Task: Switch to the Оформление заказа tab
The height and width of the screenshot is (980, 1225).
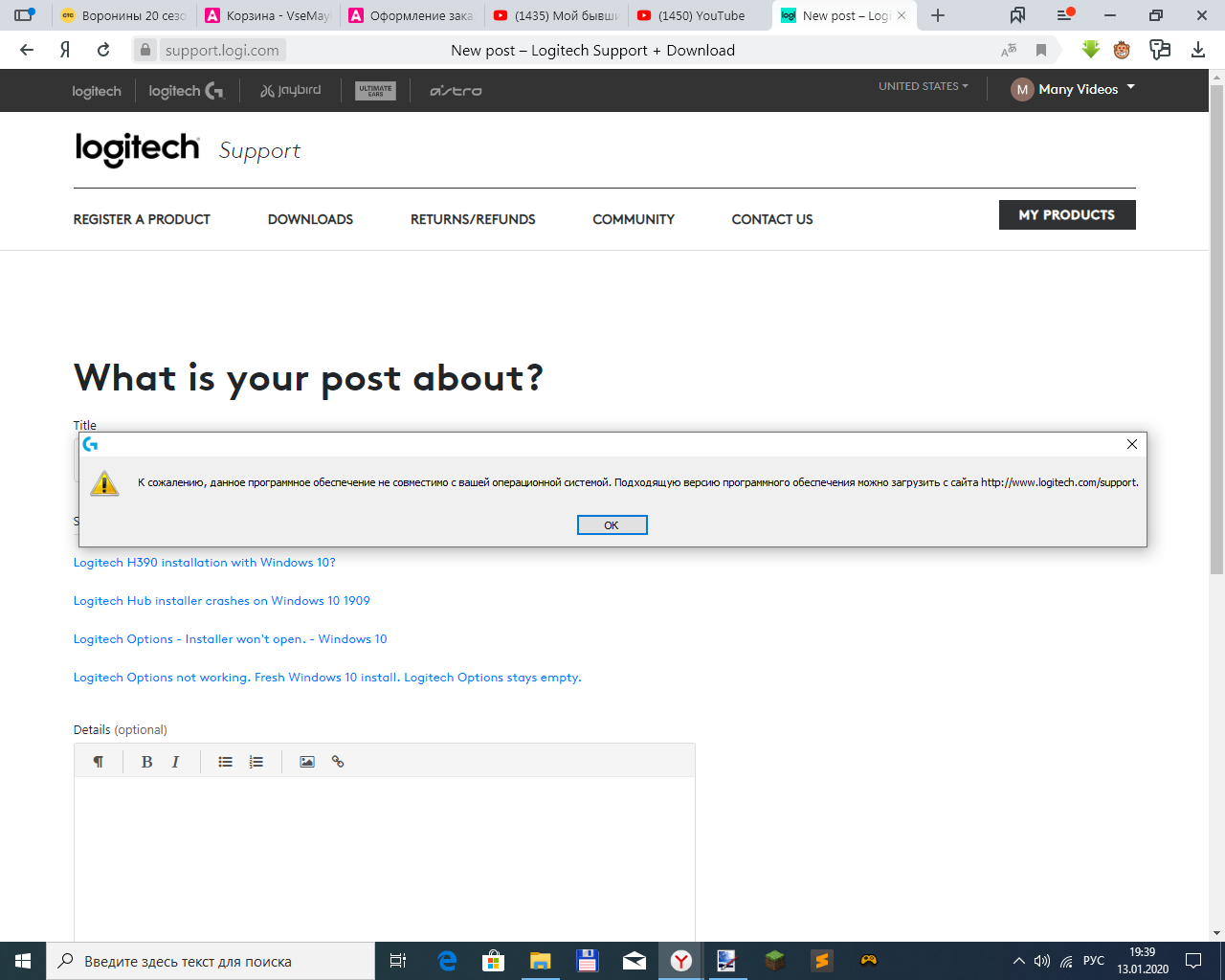Action: 412,15
